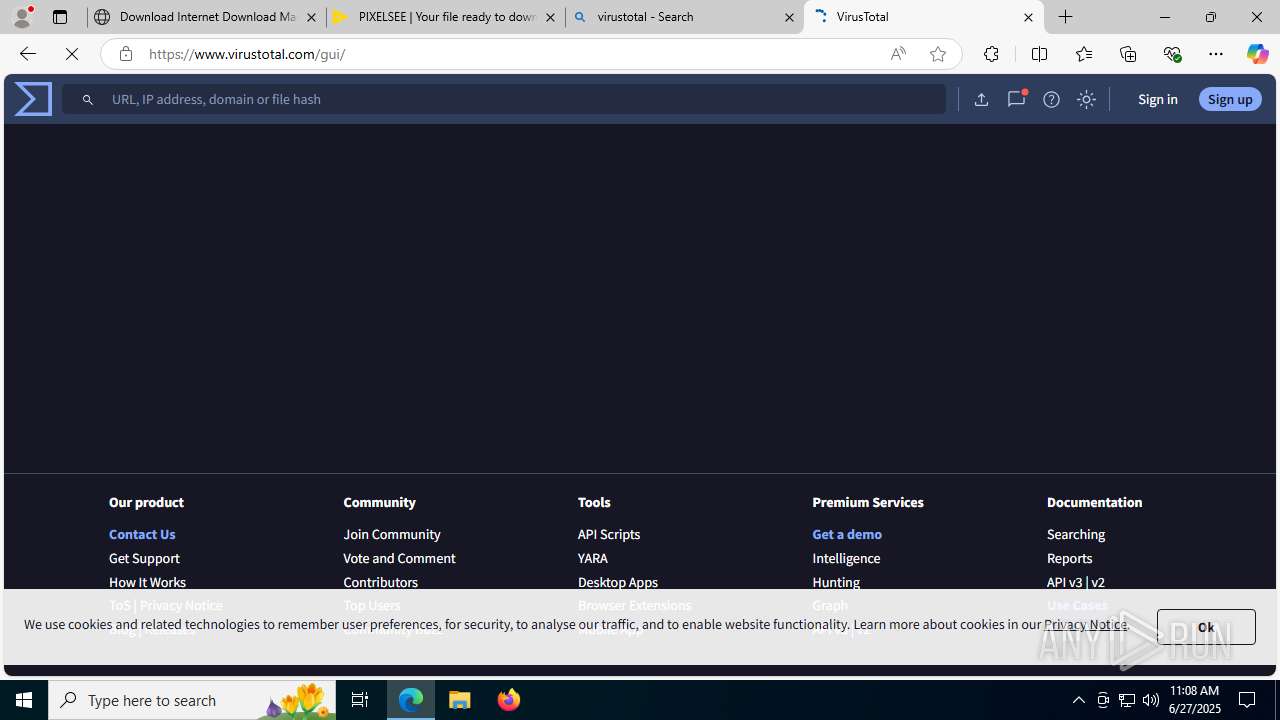Open a new tab with plus button
This screenshot has height=720, width=1280.
tap(1066, 17)
